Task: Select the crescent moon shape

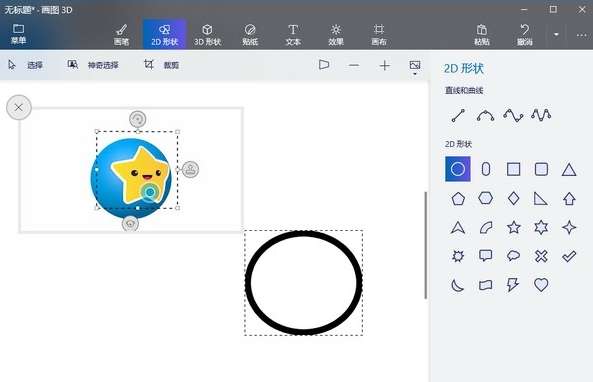Action: click(x=458, y=285)
